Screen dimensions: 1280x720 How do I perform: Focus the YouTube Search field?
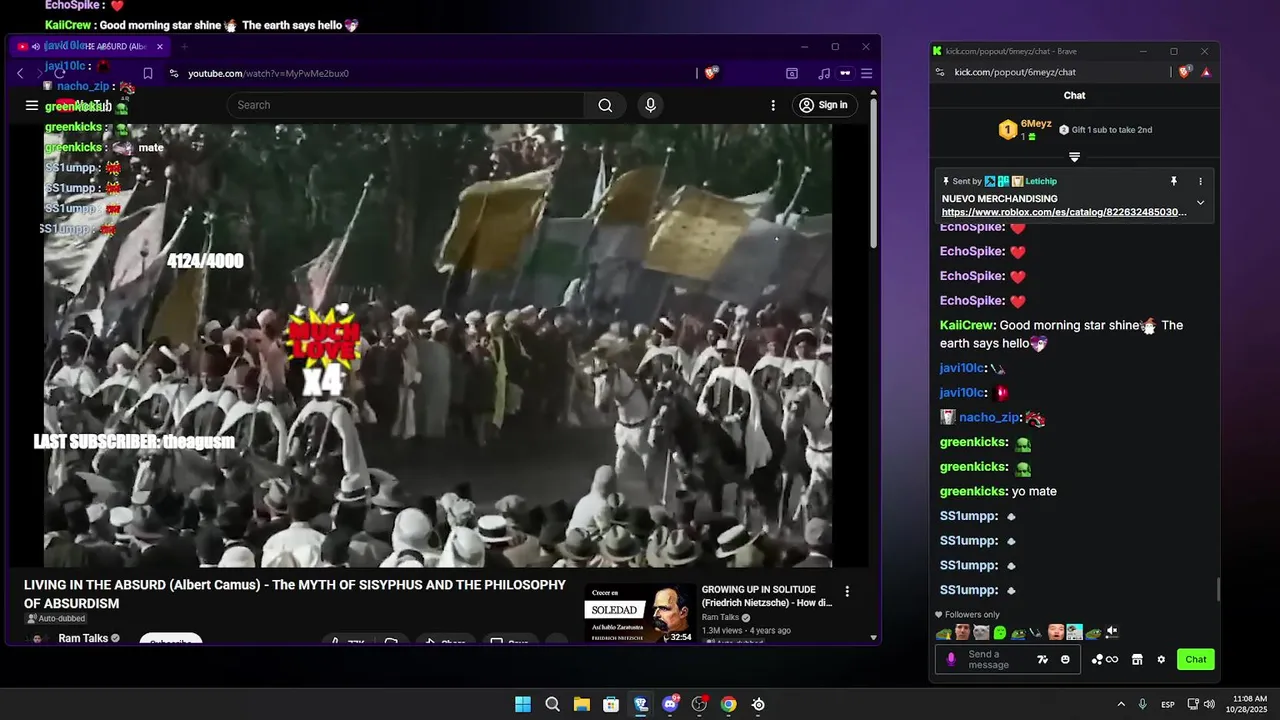(x=406, y=105)
